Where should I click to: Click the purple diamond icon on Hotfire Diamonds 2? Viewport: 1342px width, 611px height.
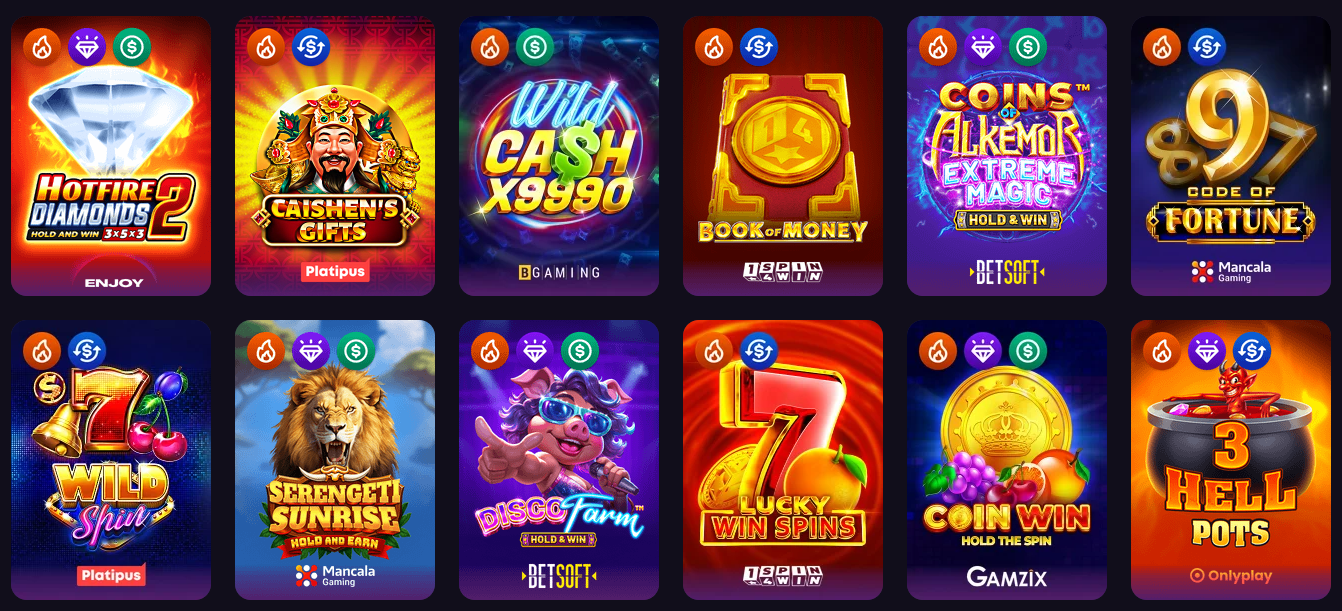87,46
